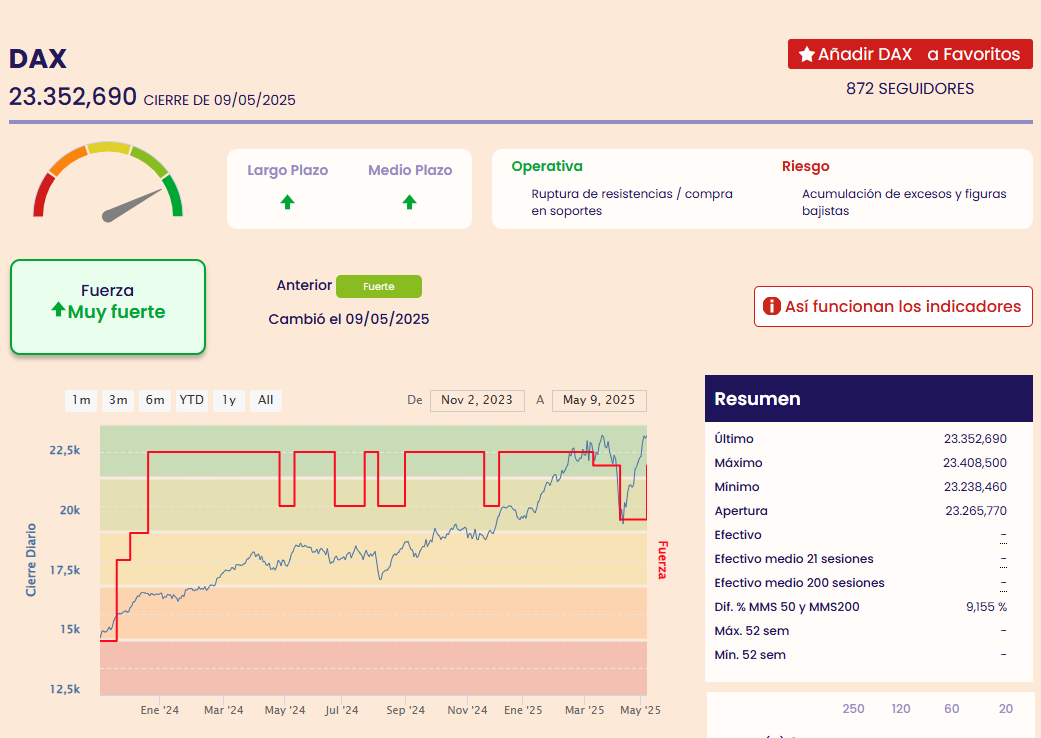Click the Resumen panel header
This screenshot has width=1041, height=738.
[x=869, y=398]
